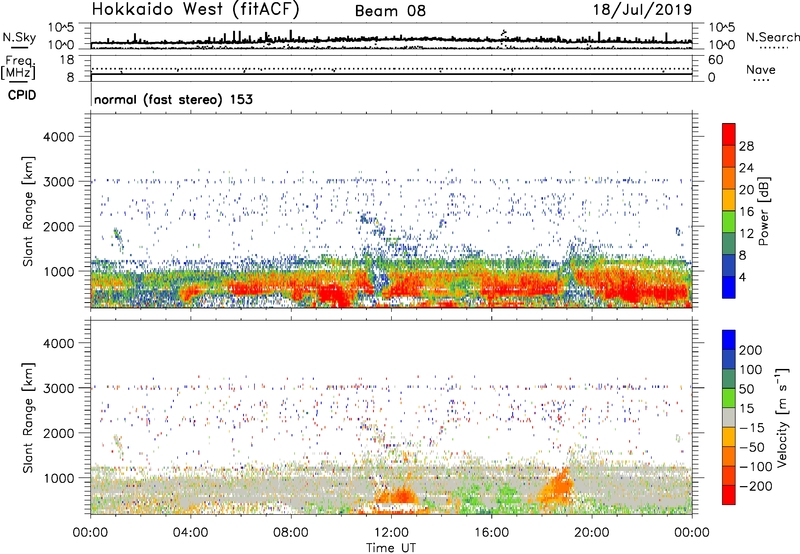Click the "200" tick on the Velocity colorbar
Screen dimensions: 800x554
pos(751,350)
